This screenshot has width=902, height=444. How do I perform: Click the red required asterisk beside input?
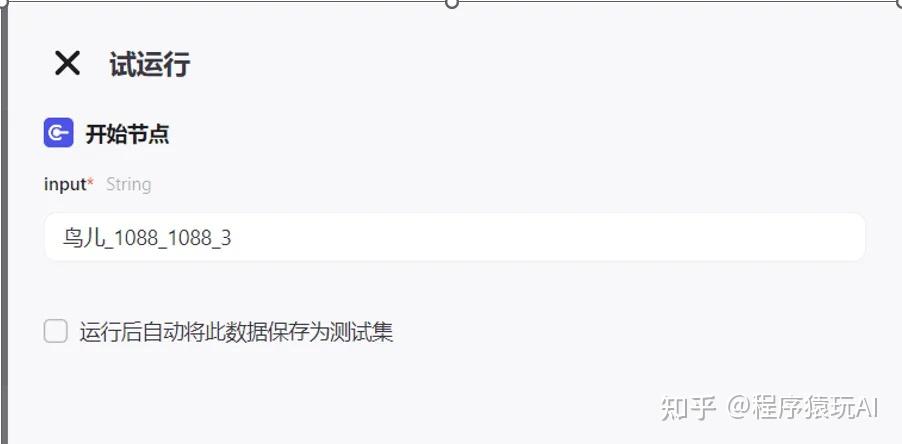pos(90,183)
